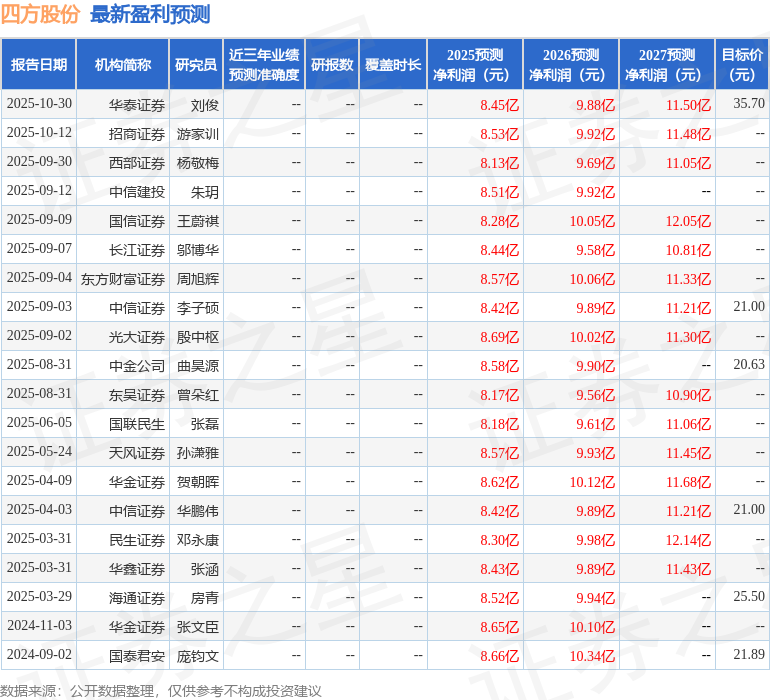Select the 最新盈利预测 heading text
The image size is (770, 700).
point(150,14)
